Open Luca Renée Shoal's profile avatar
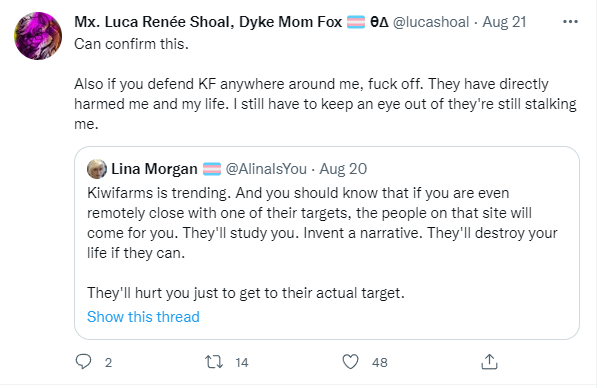 [38, 36]
